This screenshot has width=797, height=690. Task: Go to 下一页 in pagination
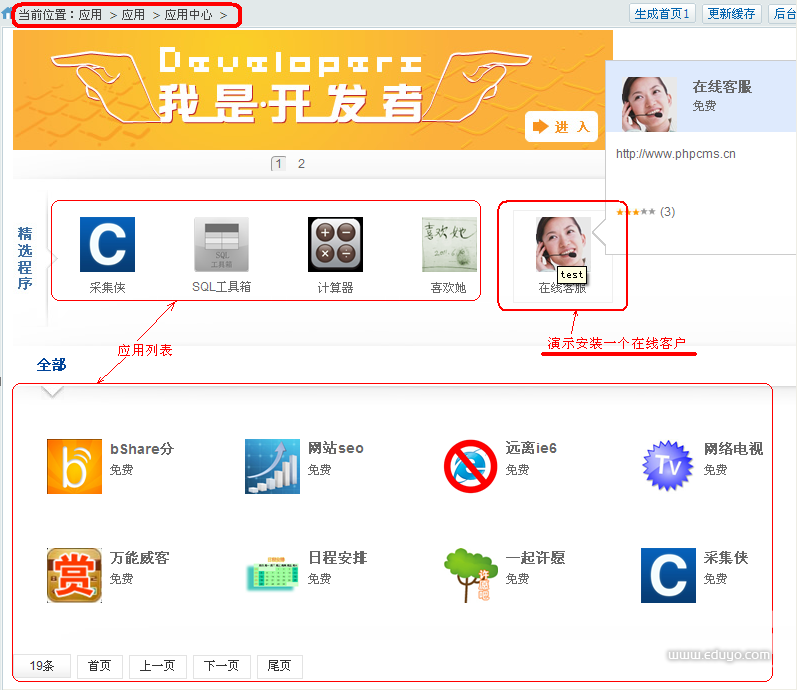[221, 666]
